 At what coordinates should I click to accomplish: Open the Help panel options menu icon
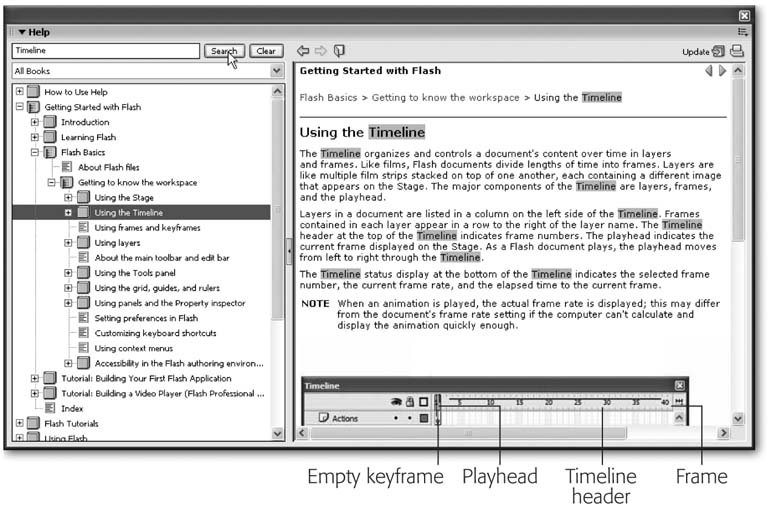point(742,32)
